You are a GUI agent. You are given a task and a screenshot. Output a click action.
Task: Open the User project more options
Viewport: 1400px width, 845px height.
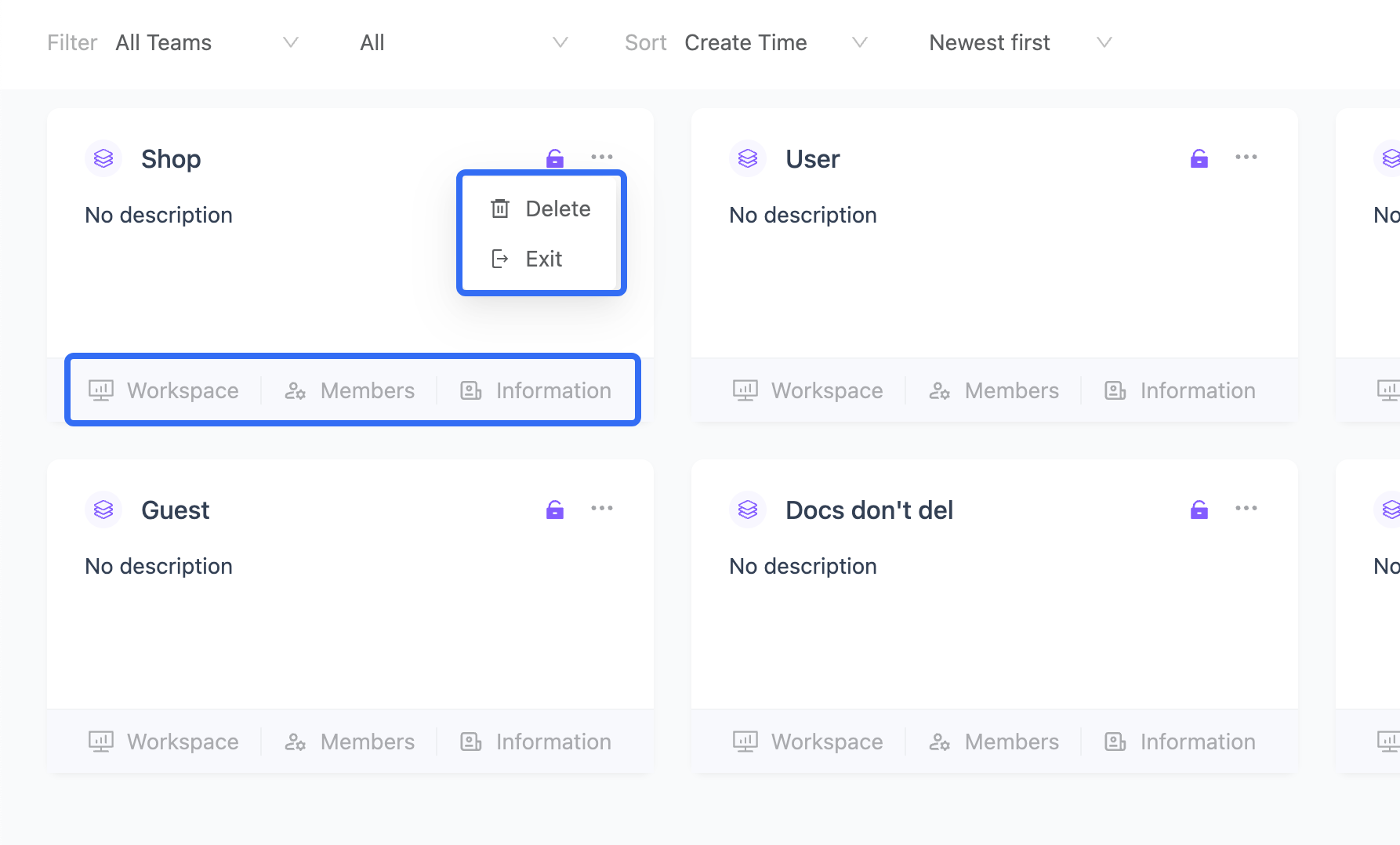click(1246, 157)
